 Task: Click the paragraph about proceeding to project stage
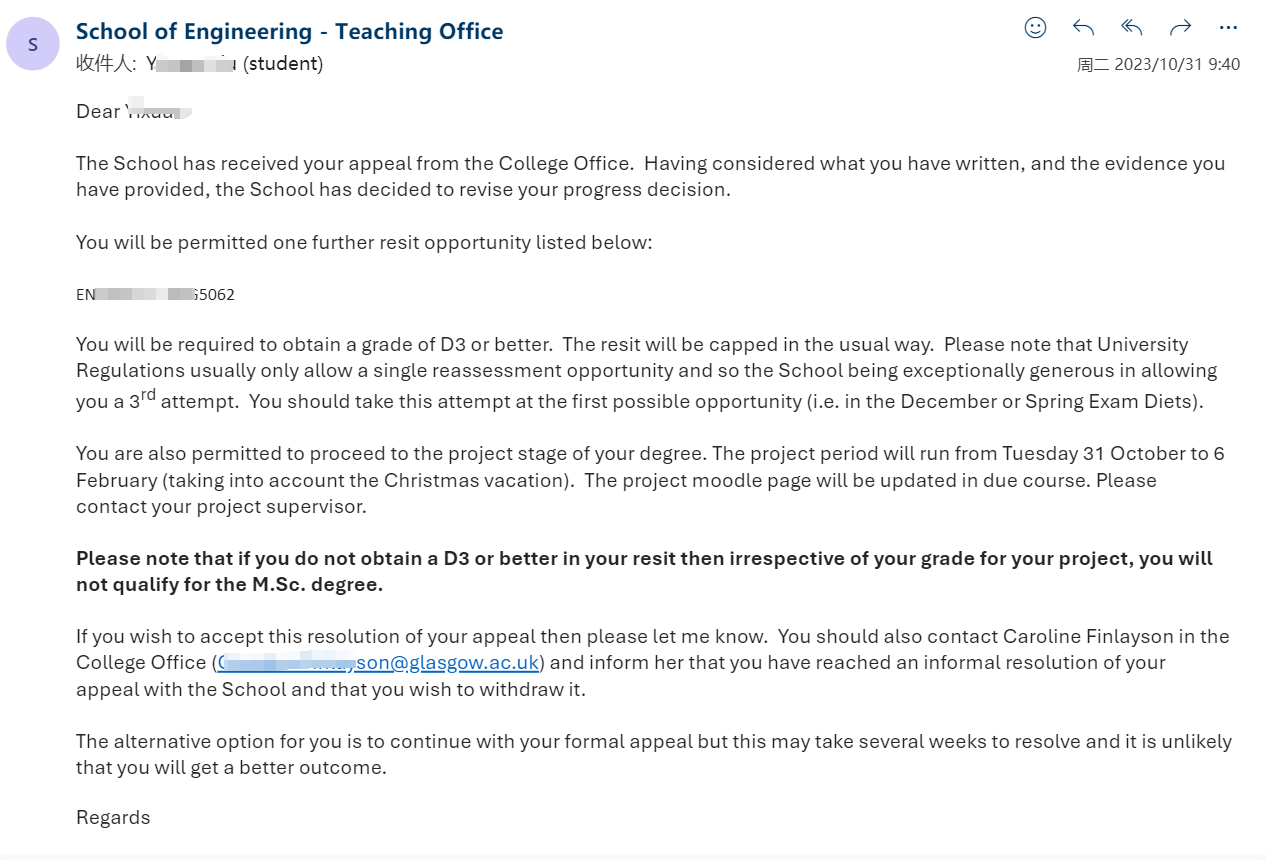click(x=650, y=480)
